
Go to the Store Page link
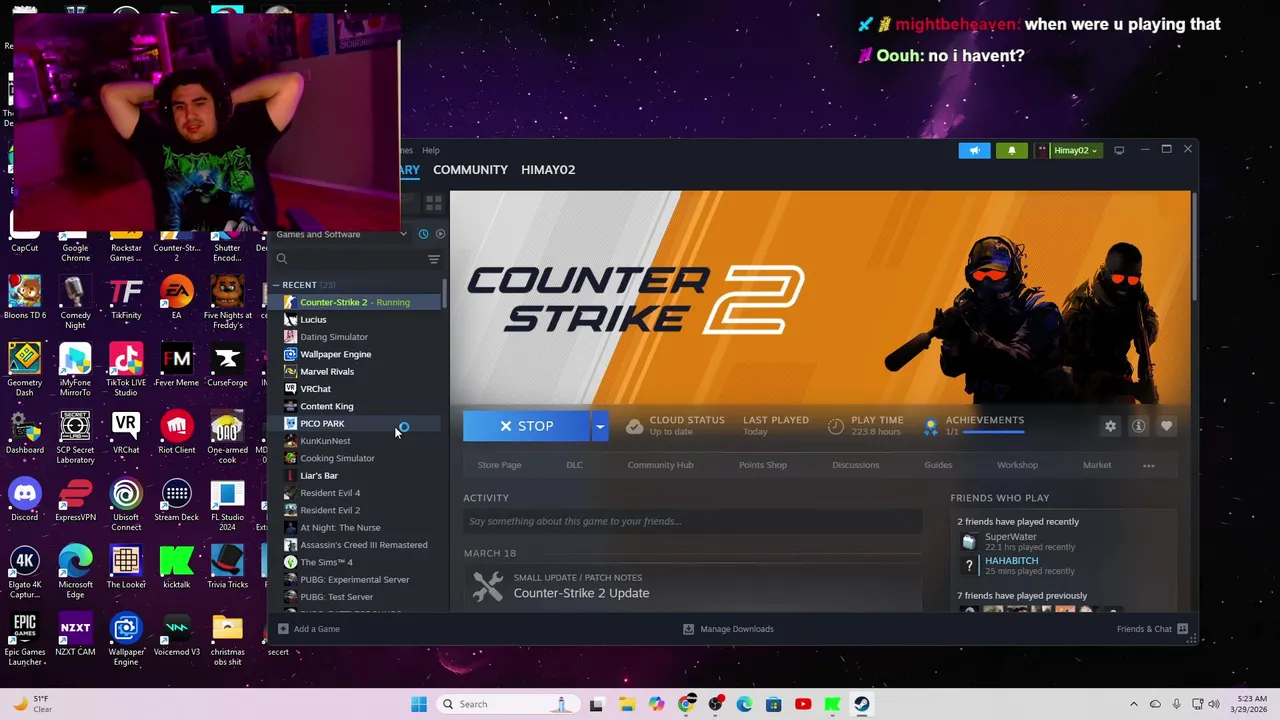[499, 465]
